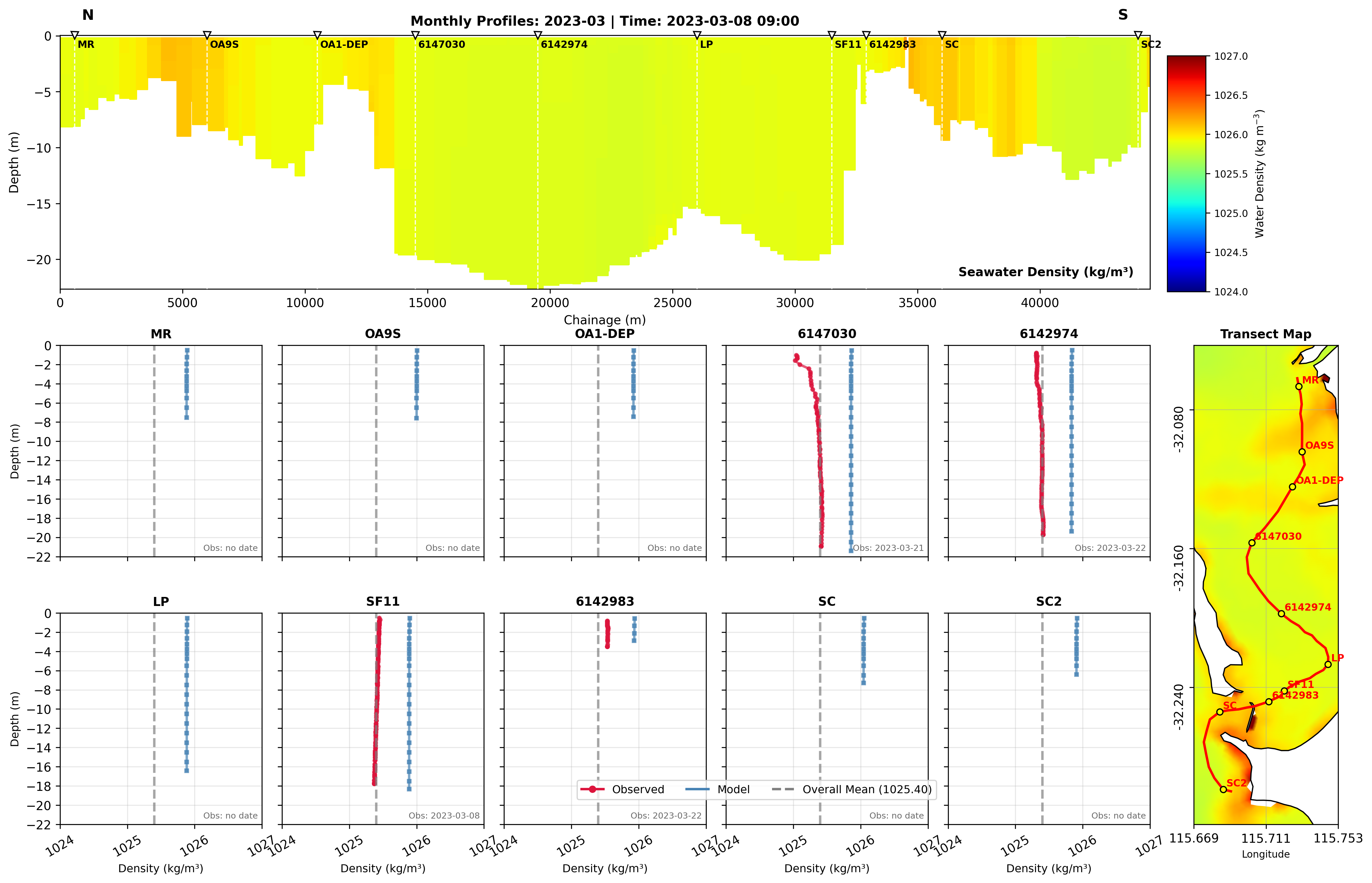Click the 6147030 profile subplot title
1372x883 pixels.
[x=827, y=334]
